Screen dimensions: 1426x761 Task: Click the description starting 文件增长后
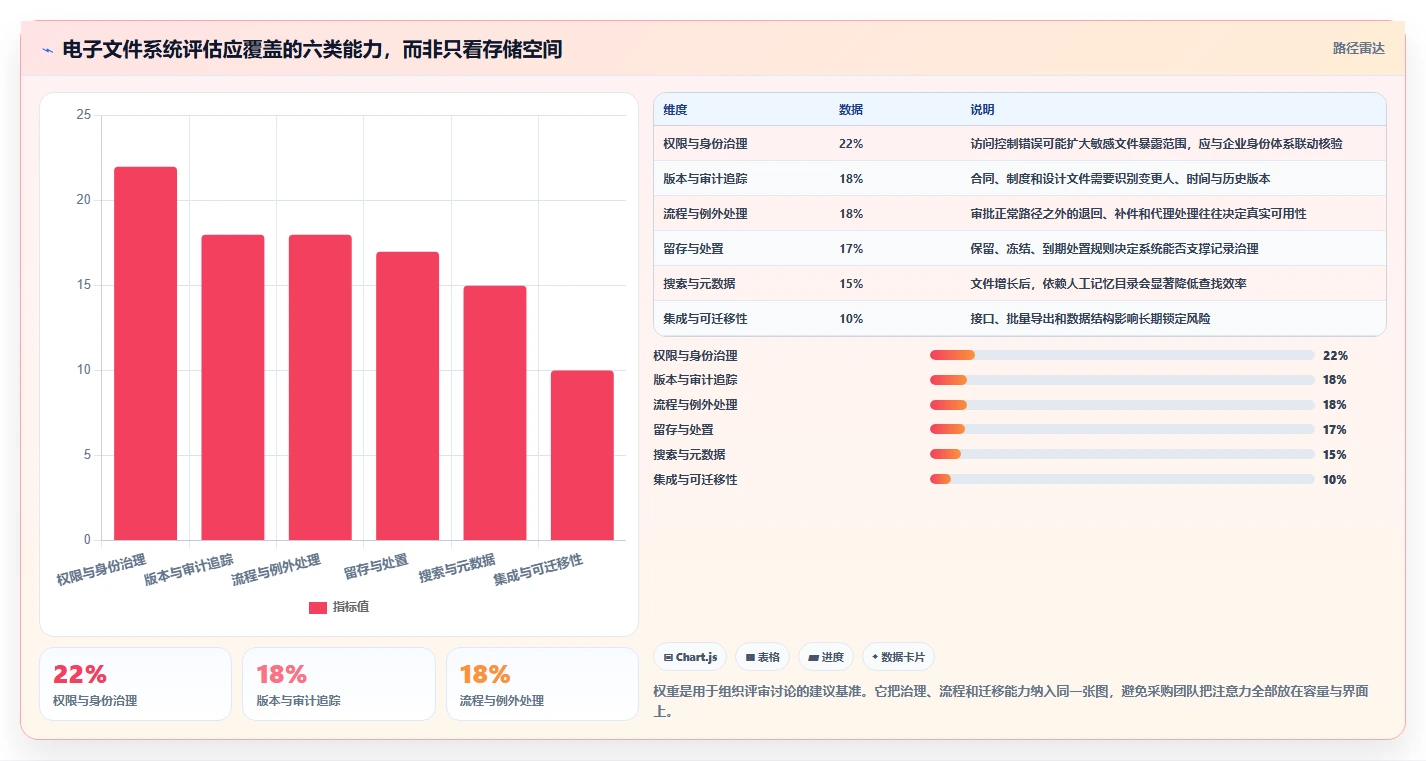pos(1108,284)
